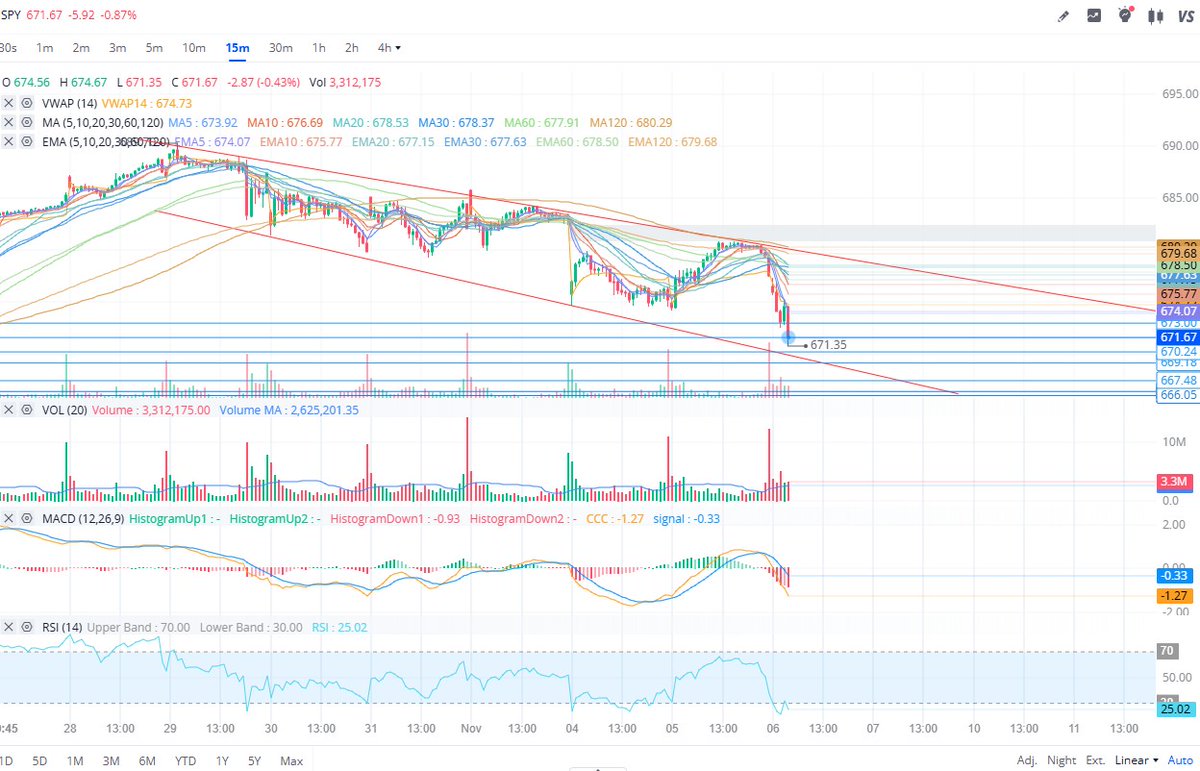Toggle the MA (5,10,20,30,60,120) visibility
Image resolution: width=1200 pixels, height=771 pixels.
[25, 122]
